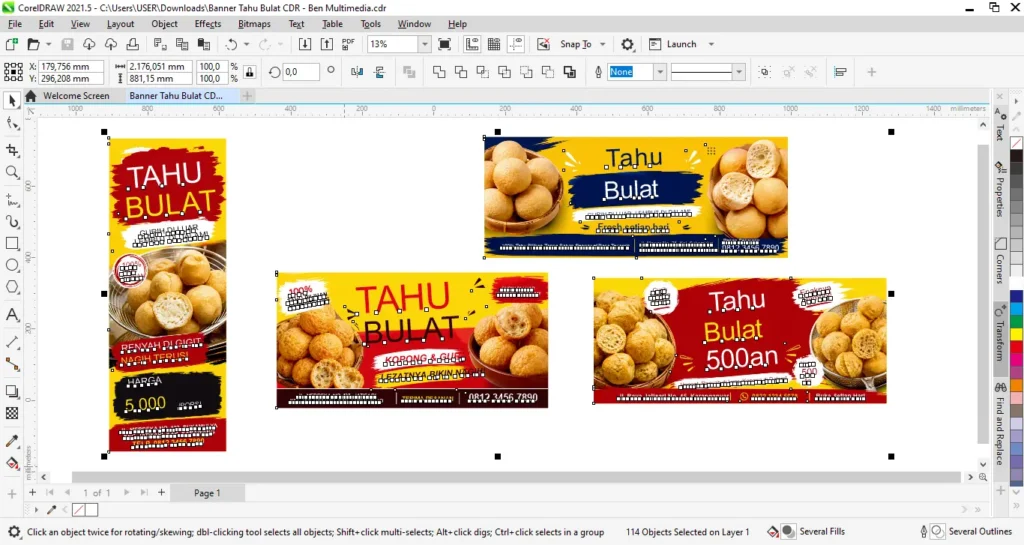
Task: Click the Mirror horizontally icon
Action: pos(357,72)
